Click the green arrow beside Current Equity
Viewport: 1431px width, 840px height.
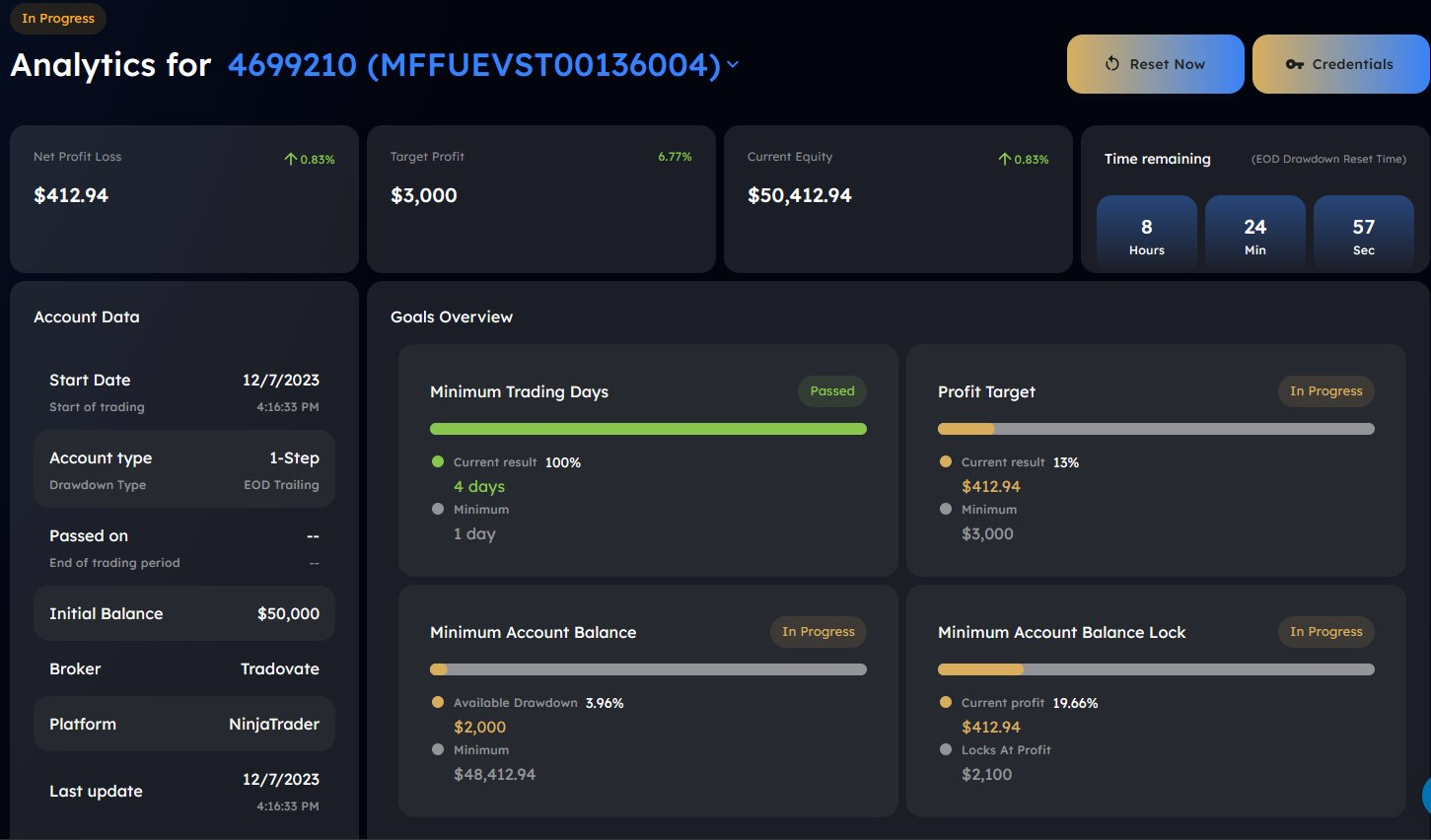(1004, 159)
